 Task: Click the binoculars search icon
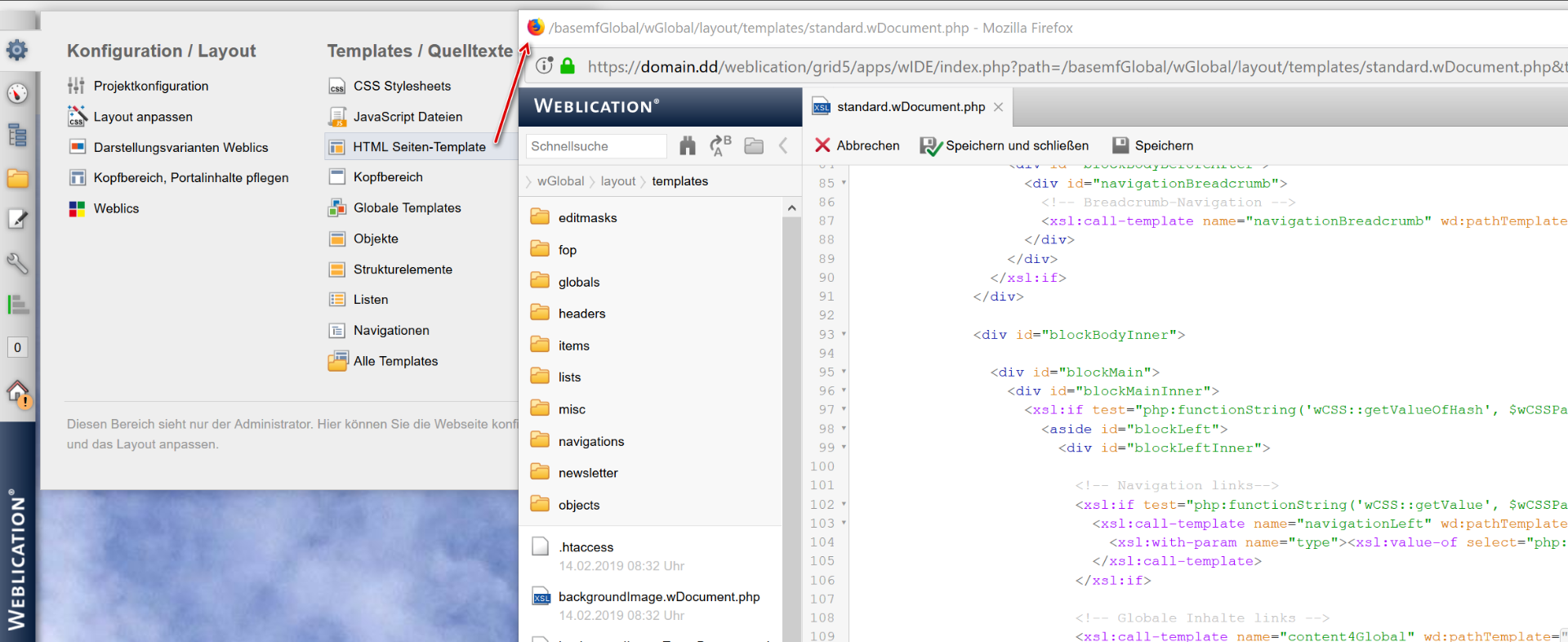pyautogui.click(x=688, y=146)
